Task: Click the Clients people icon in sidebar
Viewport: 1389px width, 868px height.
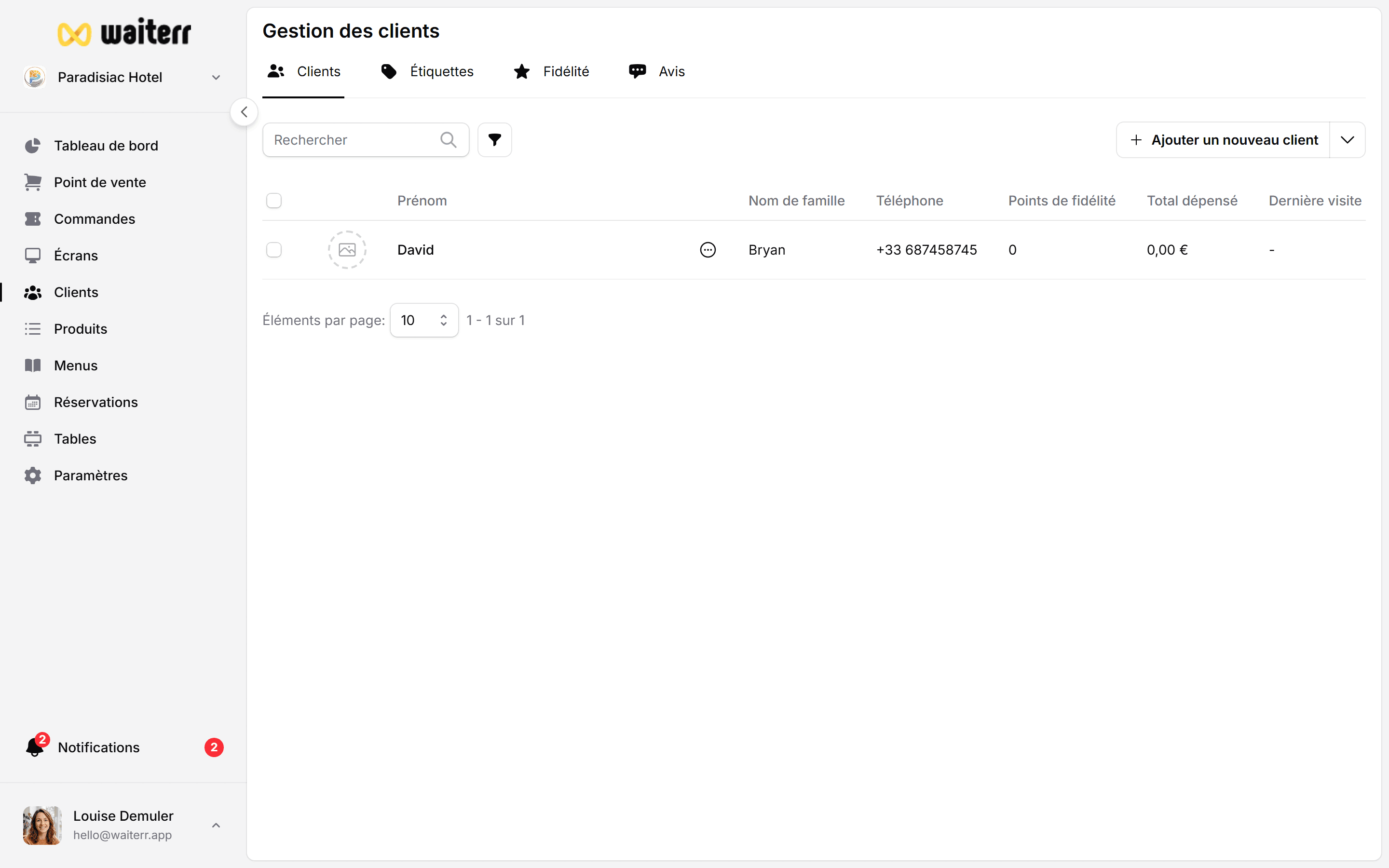Action: [x=33, y=292]
